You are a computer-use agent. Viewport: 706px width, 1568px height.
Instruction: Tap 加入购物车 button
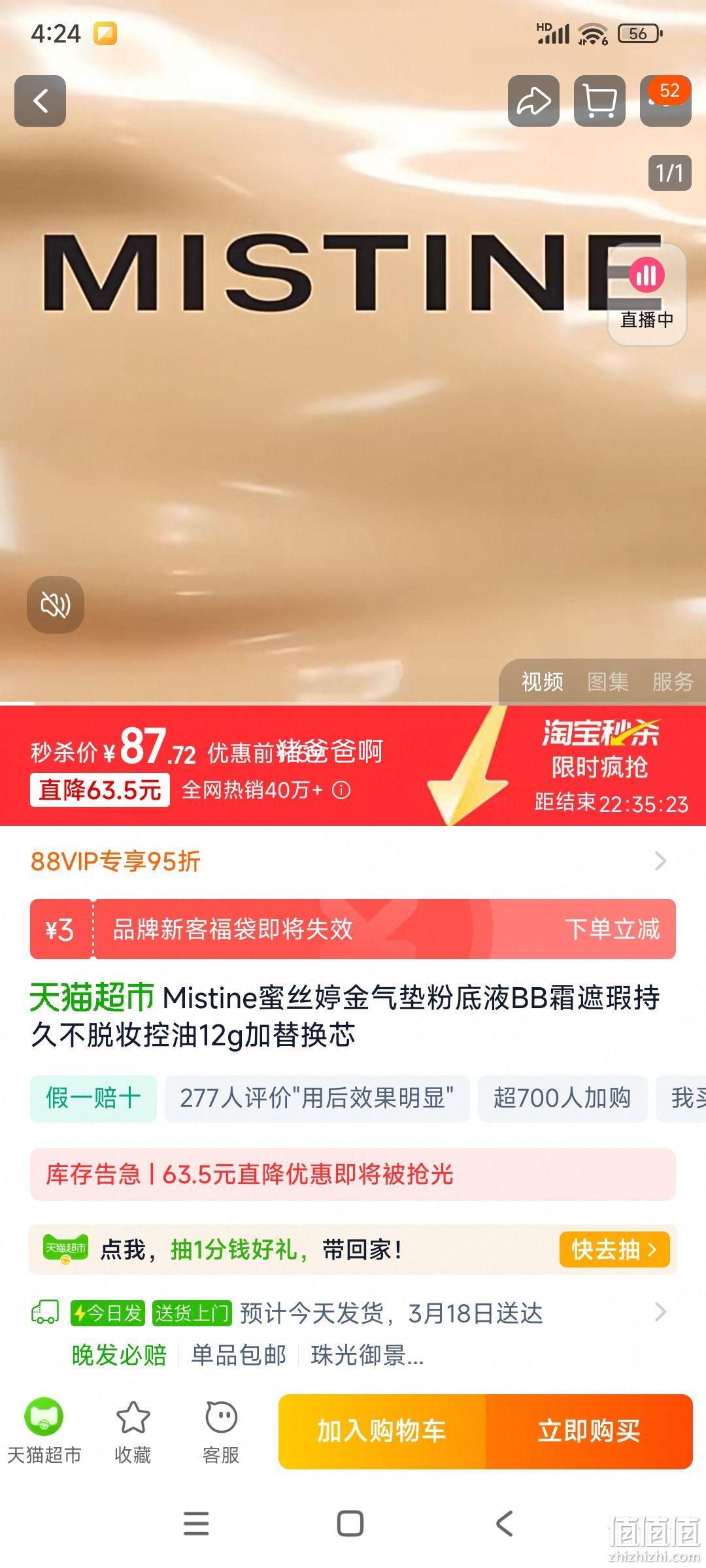(x=382, y=1431)
